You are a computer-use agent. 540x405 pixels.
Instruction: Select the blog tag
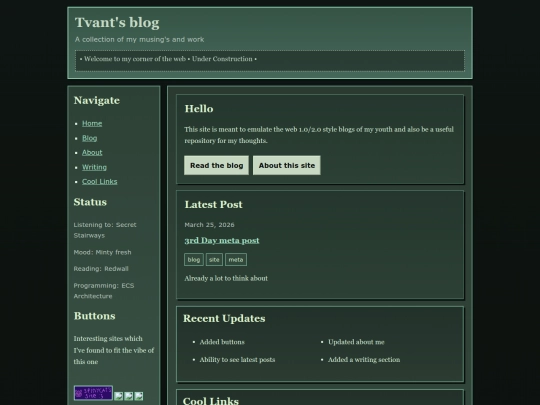click(x=194, y=260)
